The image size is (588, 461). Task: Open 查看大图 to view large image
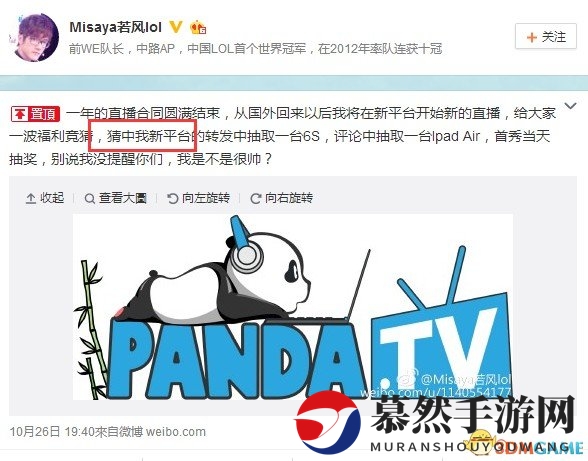pyautogui.click(x=116, y=198)
